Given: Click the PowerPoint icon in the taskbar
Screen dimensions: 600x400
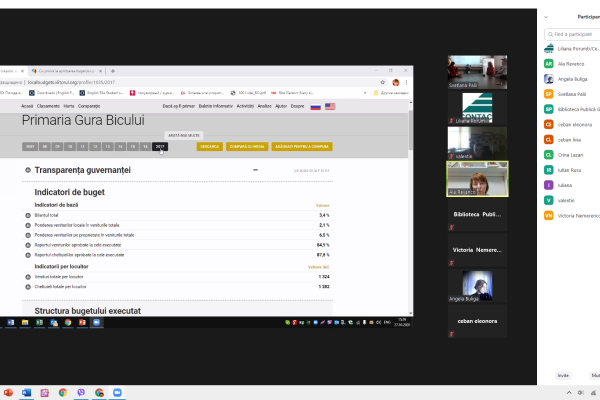Looking at the screenshot, I should click(9, 393).
